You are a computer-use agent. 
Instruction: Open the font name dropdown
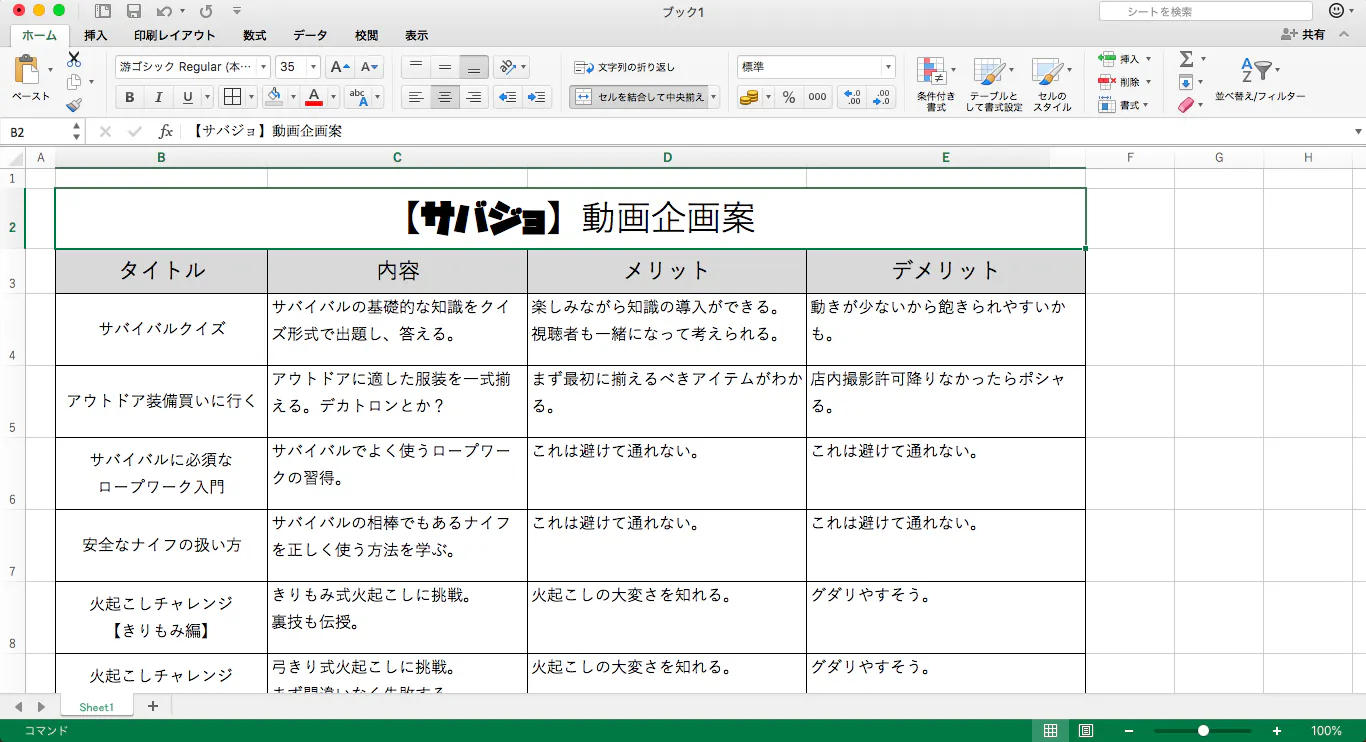[x=264, y=67]
